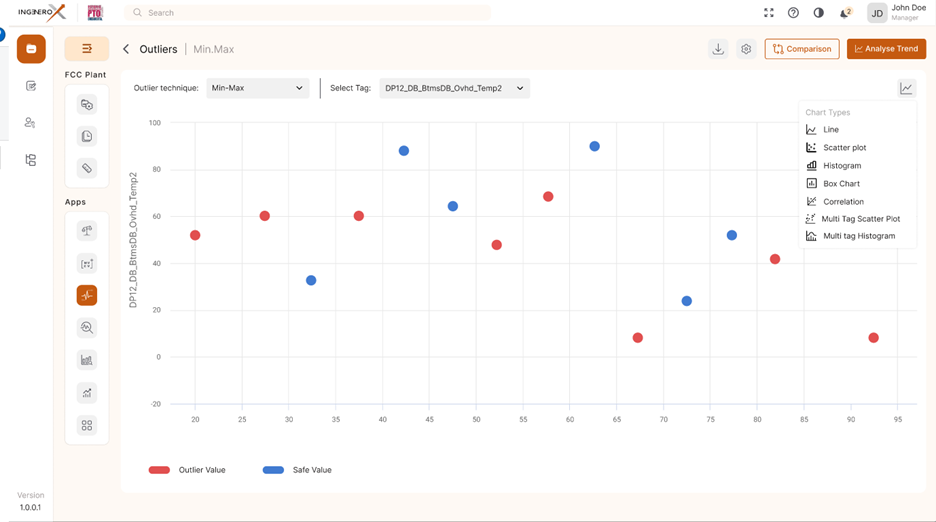The height and width of the screenshot is (522, 936).
Task: Toggle the Safe Value legend series
Action: (x=297, y=469)
